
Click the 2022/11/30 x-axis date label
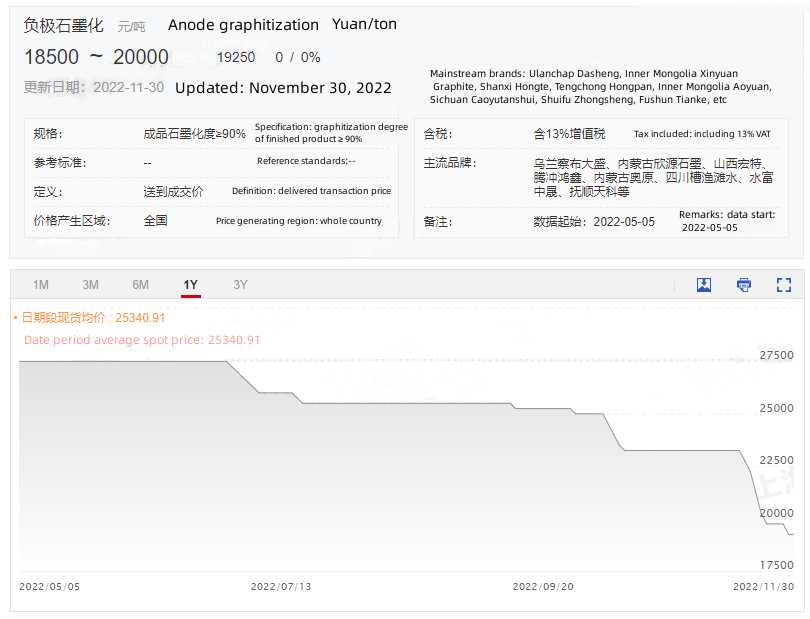764,586
